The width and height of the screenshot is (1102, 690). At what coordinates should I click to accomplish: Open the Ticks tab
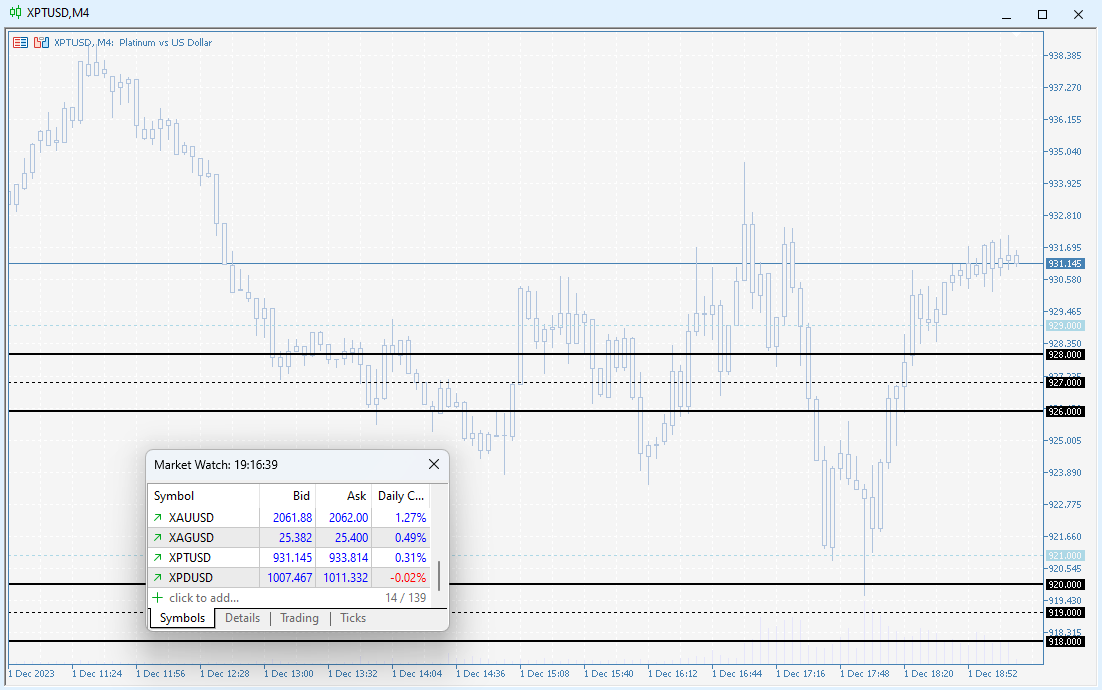pos(353,618)
